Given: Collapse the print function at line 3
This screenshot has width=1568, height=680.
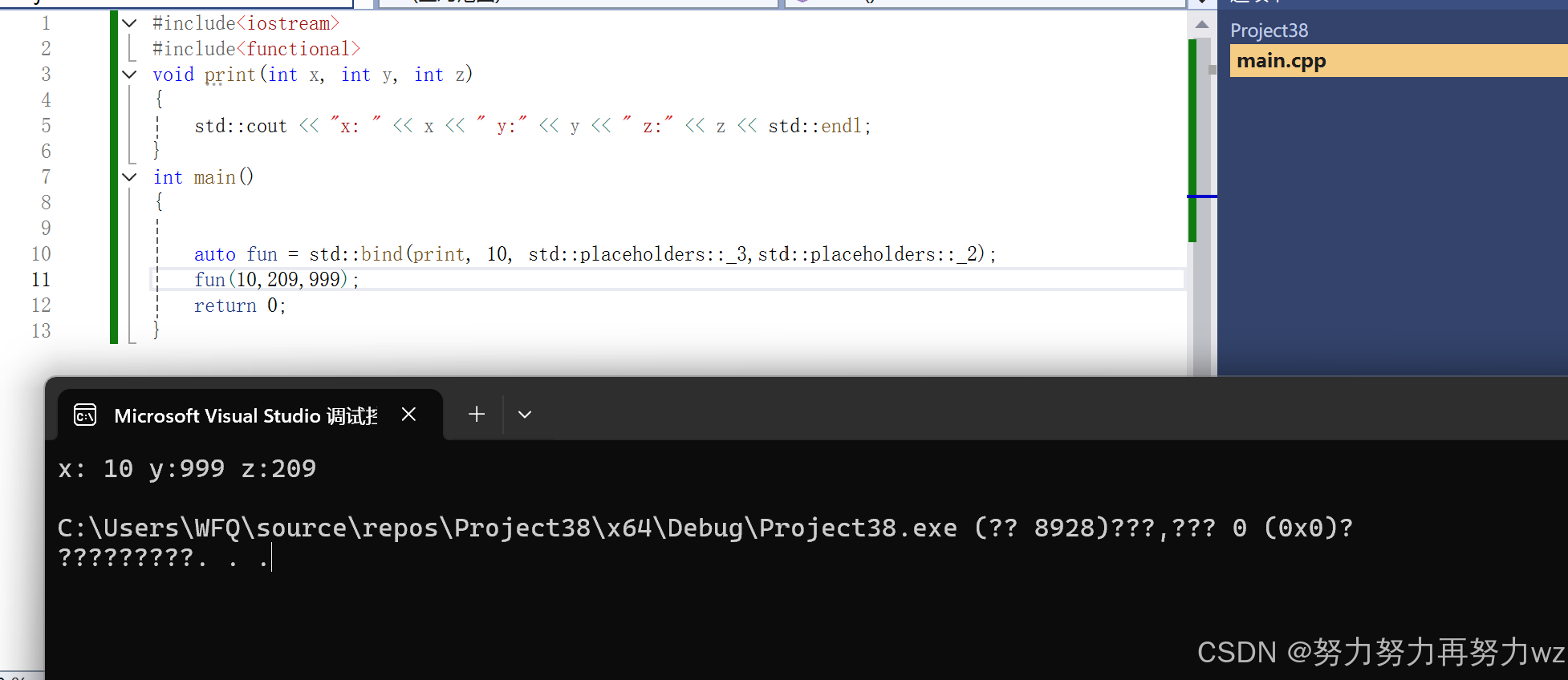Looking at the screenshot, I should click(129, 75).
